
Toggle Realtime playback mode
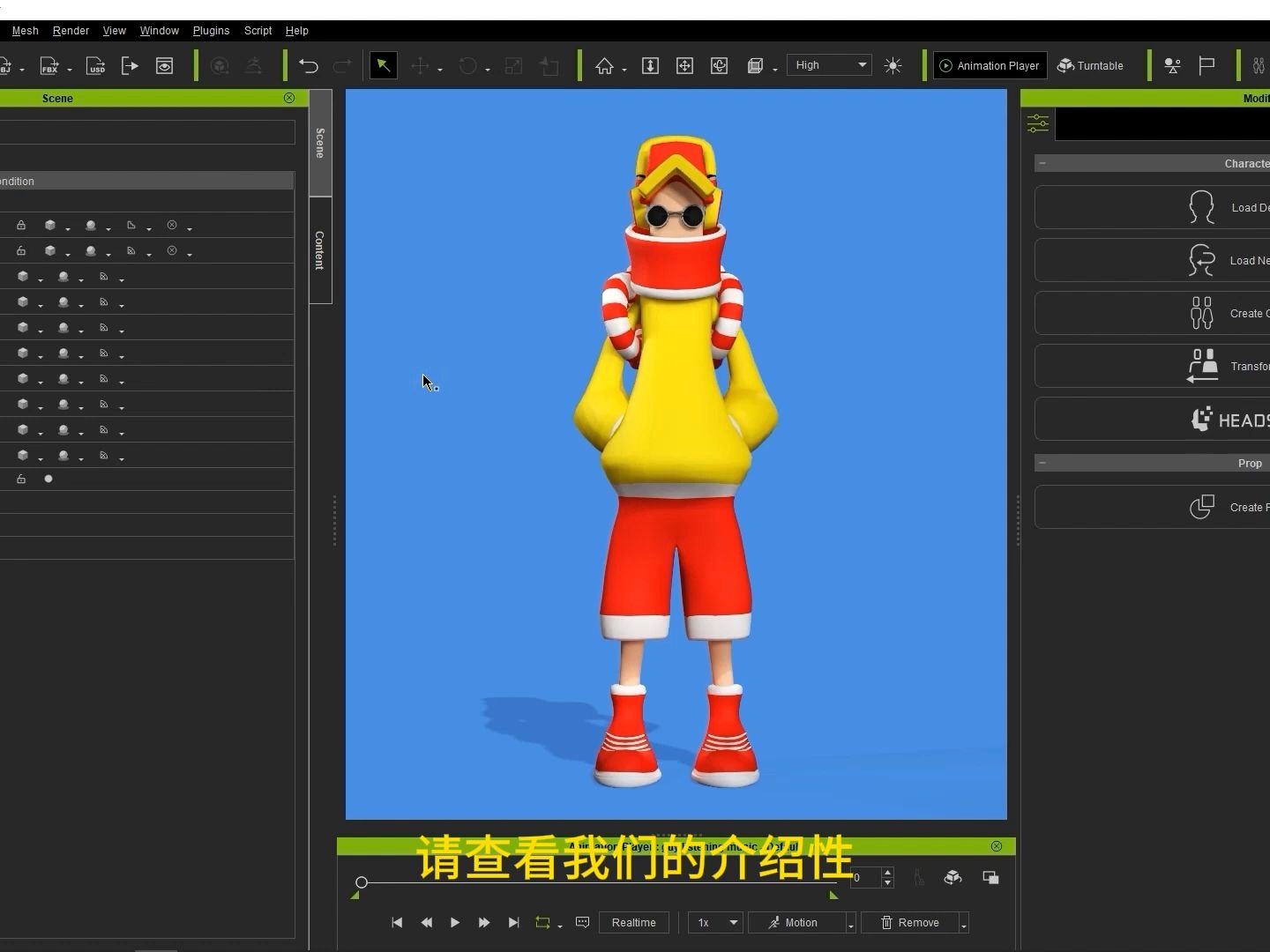[633, 922]
